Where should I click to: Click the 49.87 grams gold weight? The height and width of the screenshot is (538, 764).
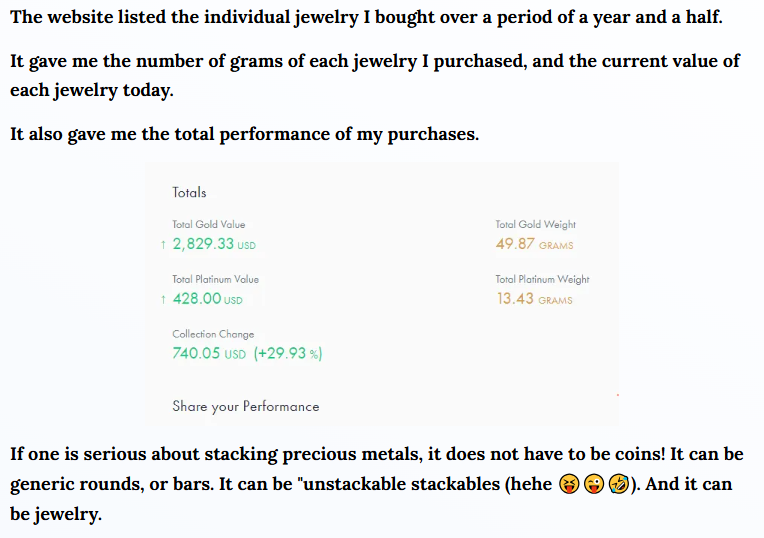(535, 244)
